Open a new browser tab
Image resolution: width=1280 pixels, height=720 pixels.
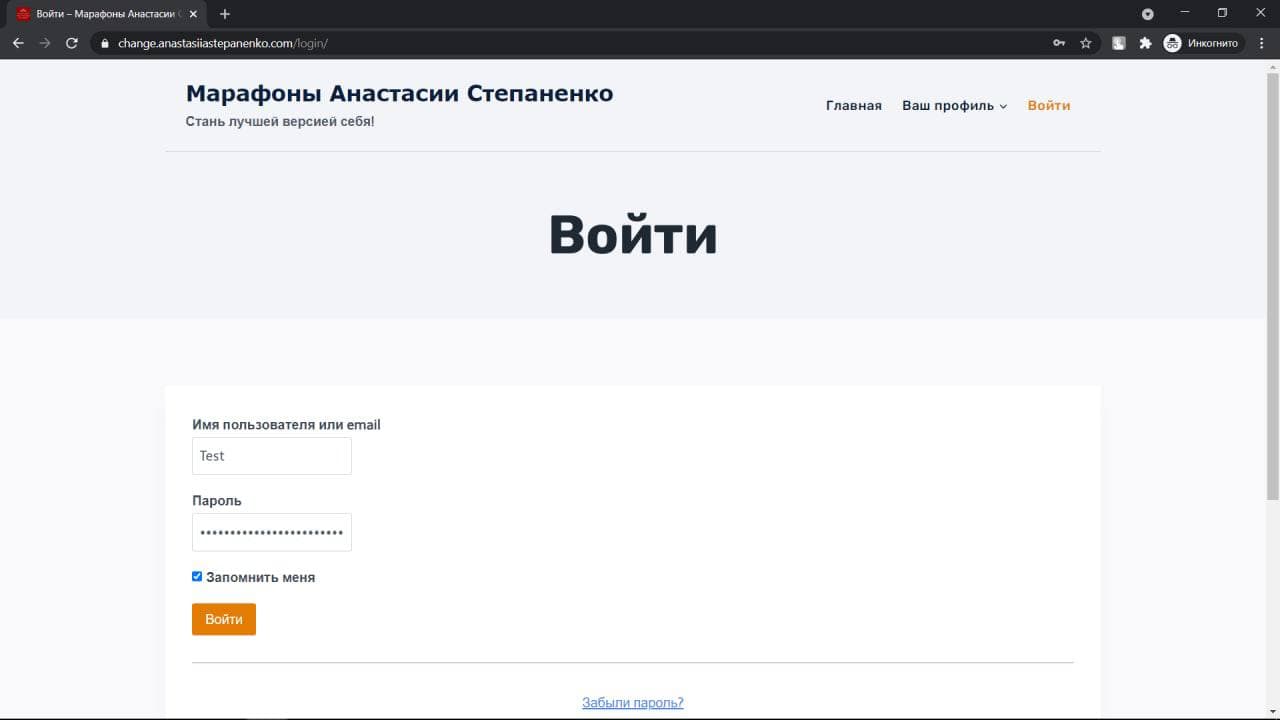point(225,14)
